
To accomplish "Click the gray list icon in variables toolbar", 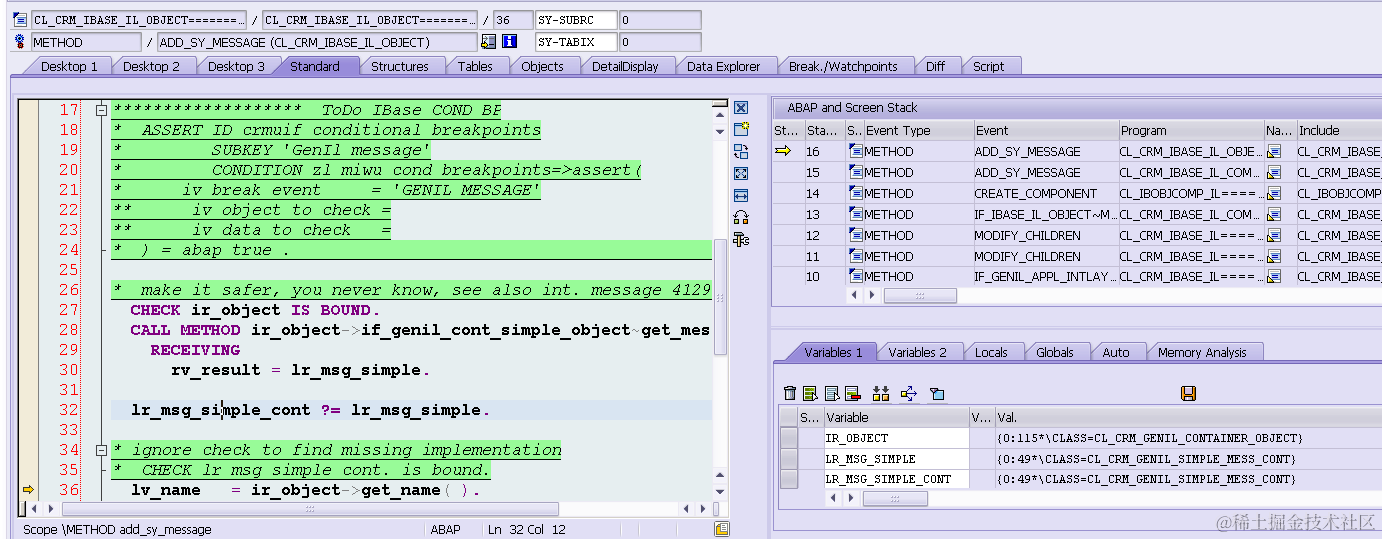I will (x=832, y=394).
